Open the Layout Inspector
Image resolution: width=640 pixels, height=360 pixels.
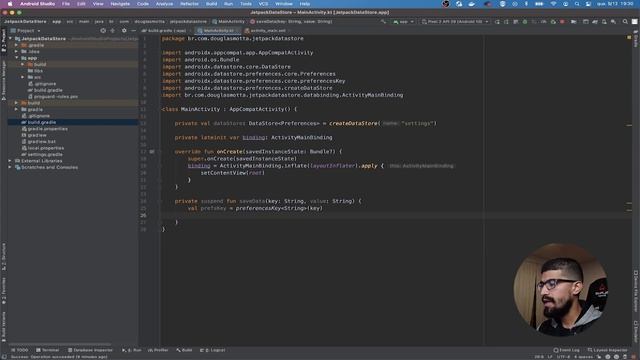pos(607,350)
